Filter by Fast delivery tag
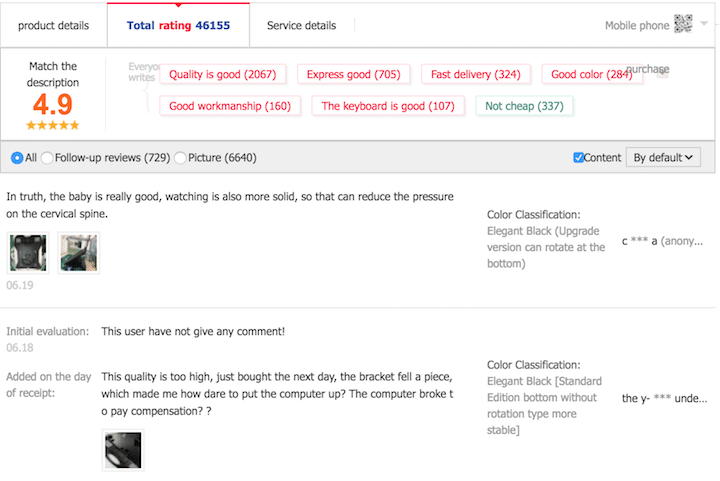 [x=475, y=75]
